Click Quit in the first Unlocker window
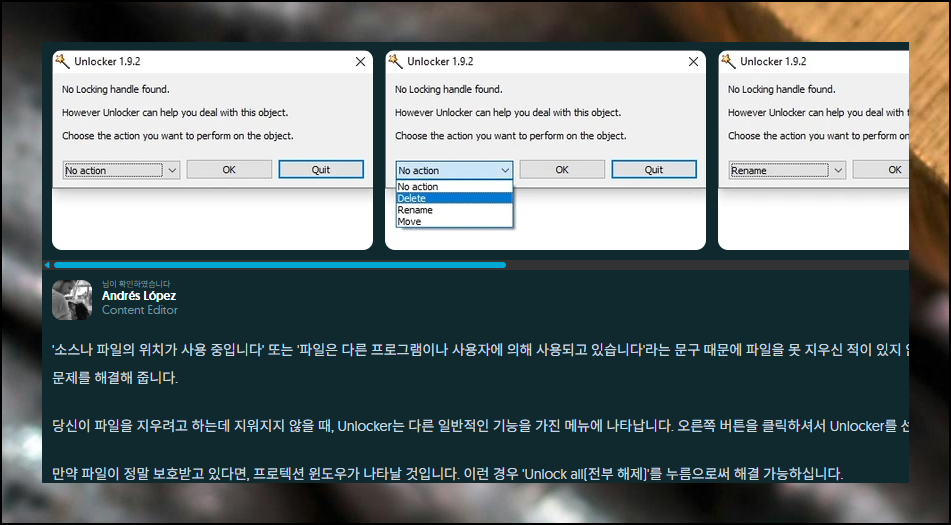This screenshot has width=951, height=525. (321, 170)
